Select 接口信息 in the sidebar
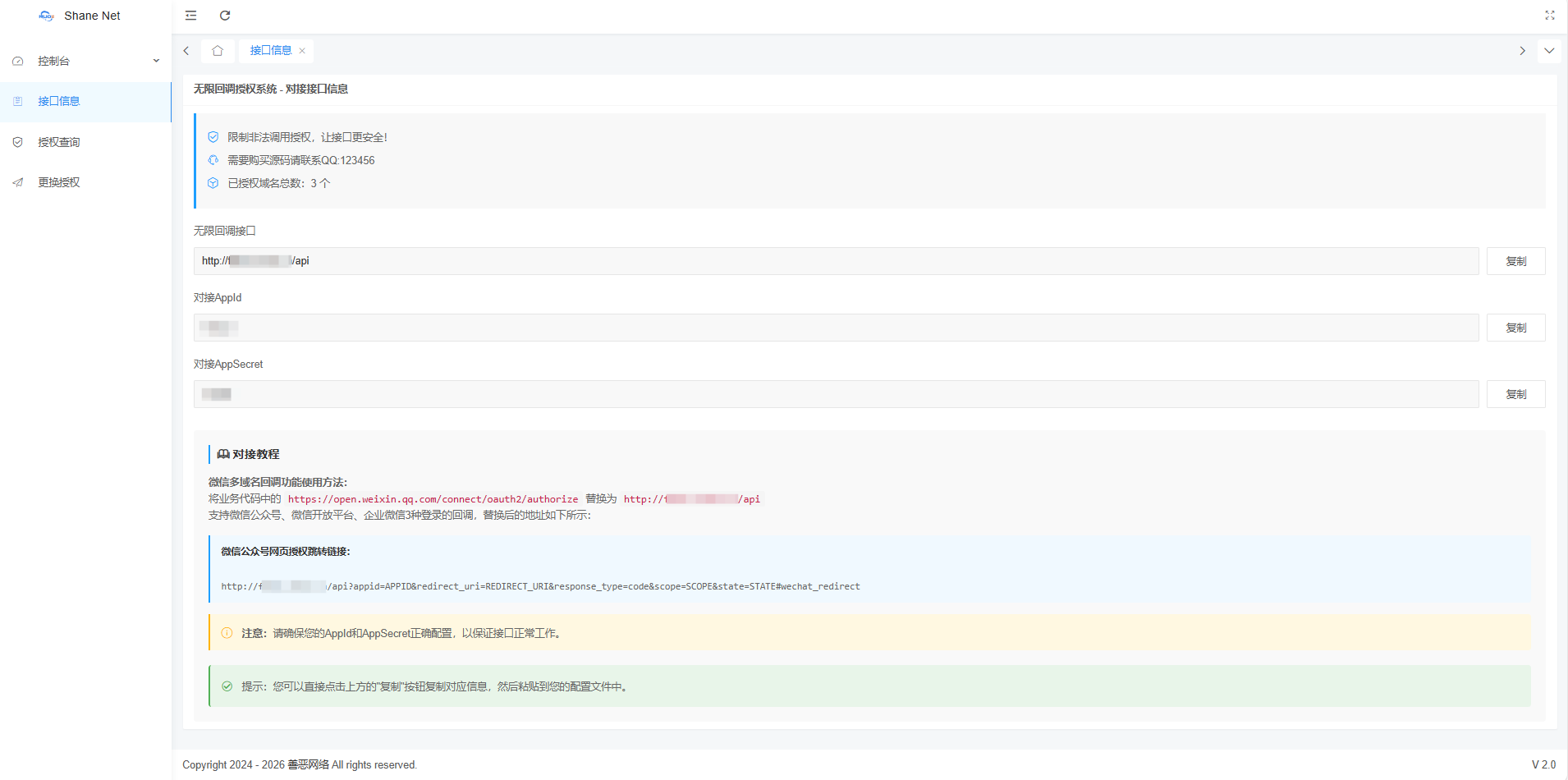Image resolution: width=1568 pixels, height=780 pixels. 59,102
